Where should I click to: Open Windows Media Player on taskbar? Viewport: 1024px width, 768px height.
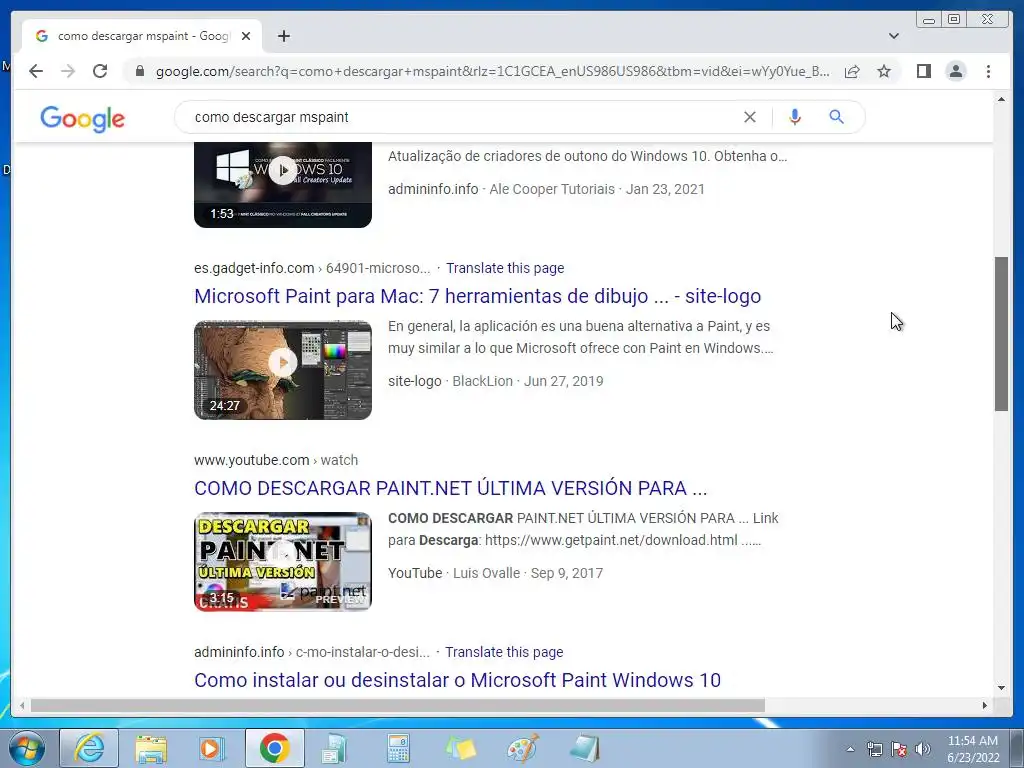tap(212, 748)
